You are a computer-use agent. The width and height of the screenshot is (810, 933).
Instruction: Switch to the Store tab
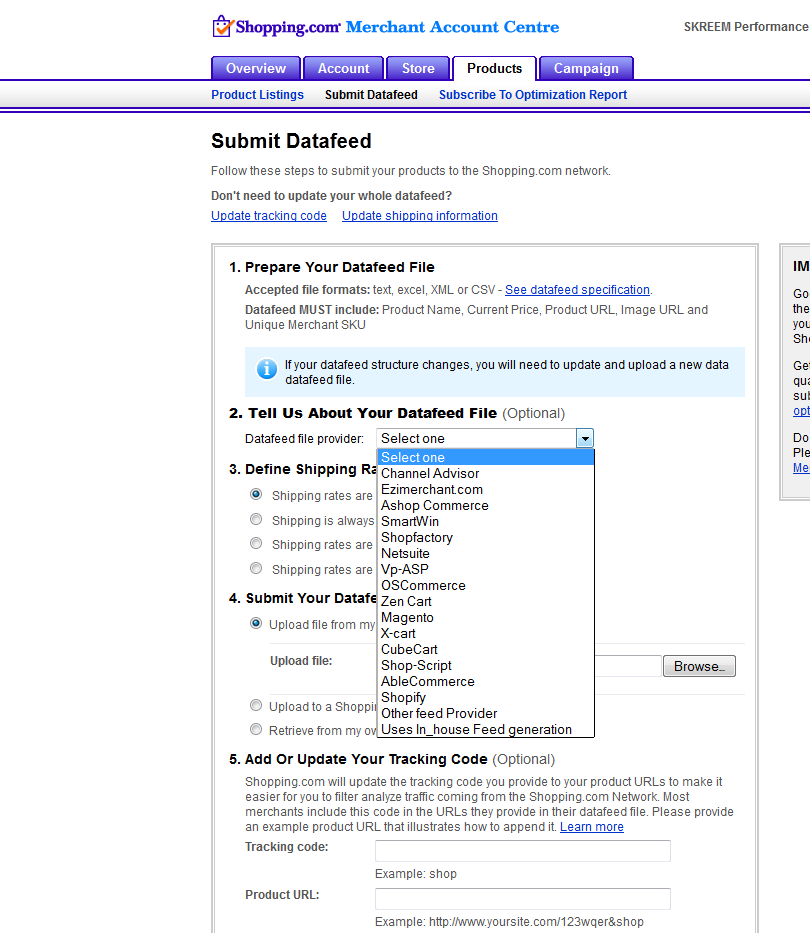(418, 68)
